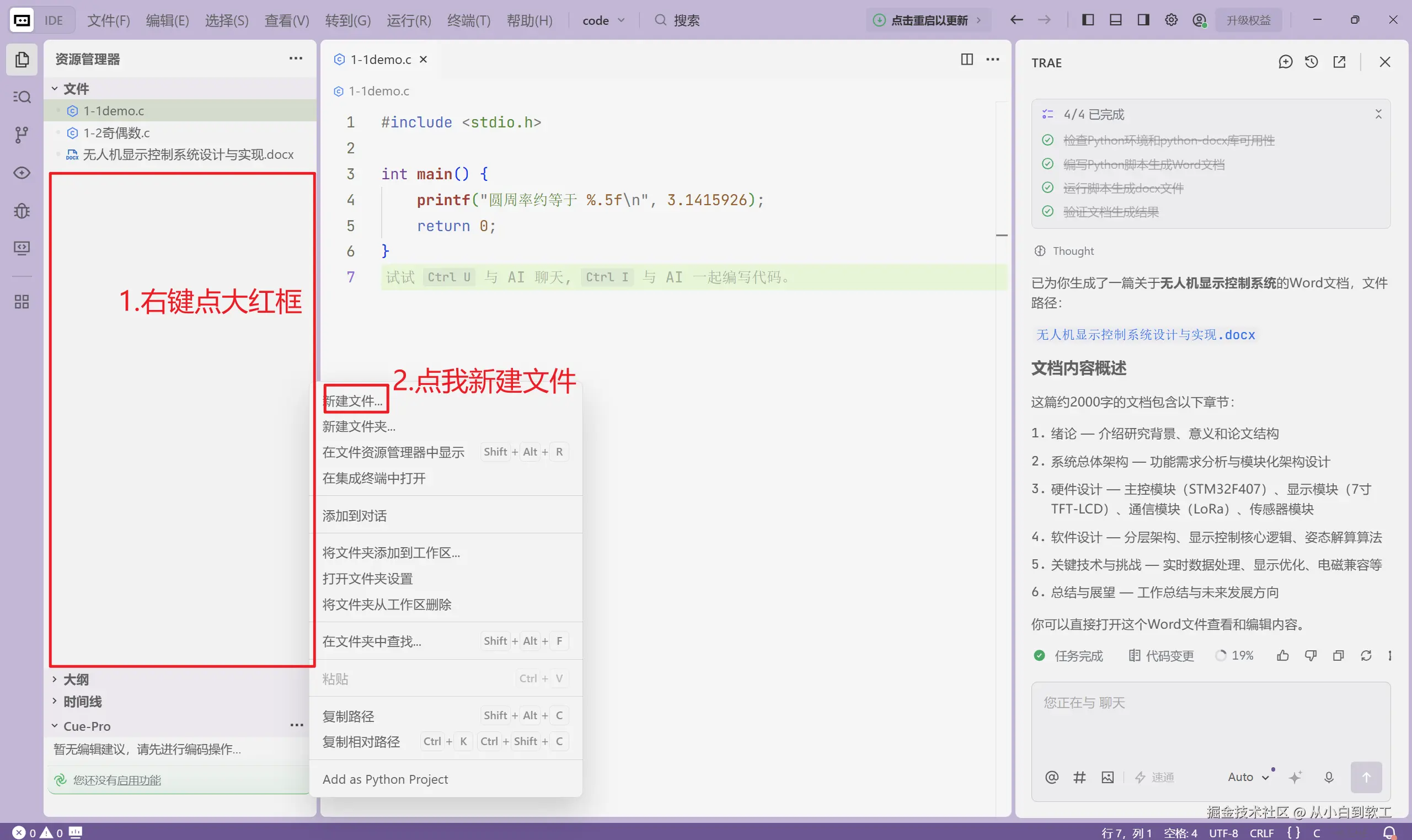This screenshot has height=840, width=1412.
Task: Collapse the 文件 folder section
Action: pyautogui.click(x=55, y=88)
